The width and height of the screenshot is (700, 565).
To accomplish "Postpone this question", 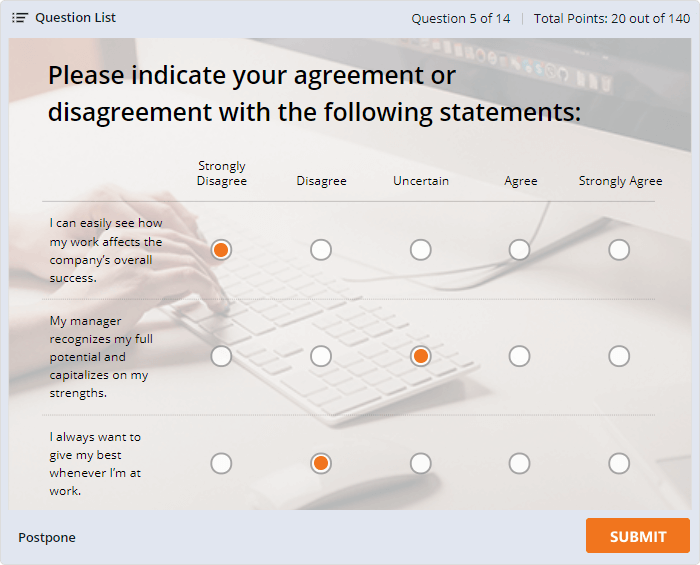I will pos(47,537).
